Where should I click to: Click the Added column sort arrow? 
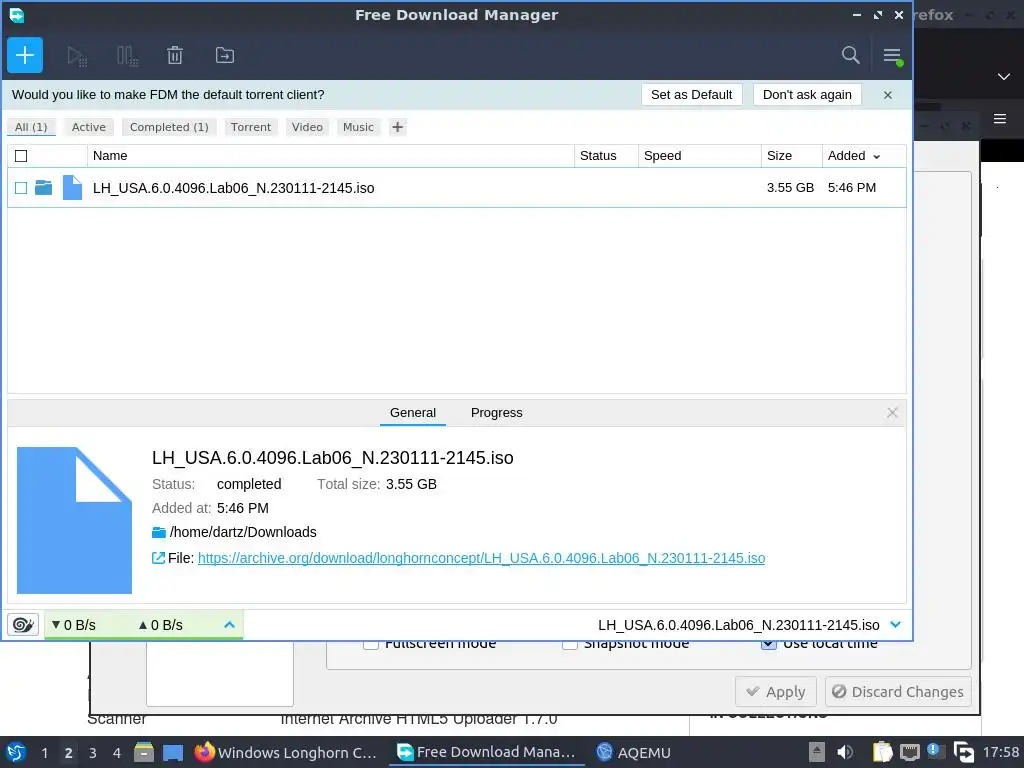point(876,157)
